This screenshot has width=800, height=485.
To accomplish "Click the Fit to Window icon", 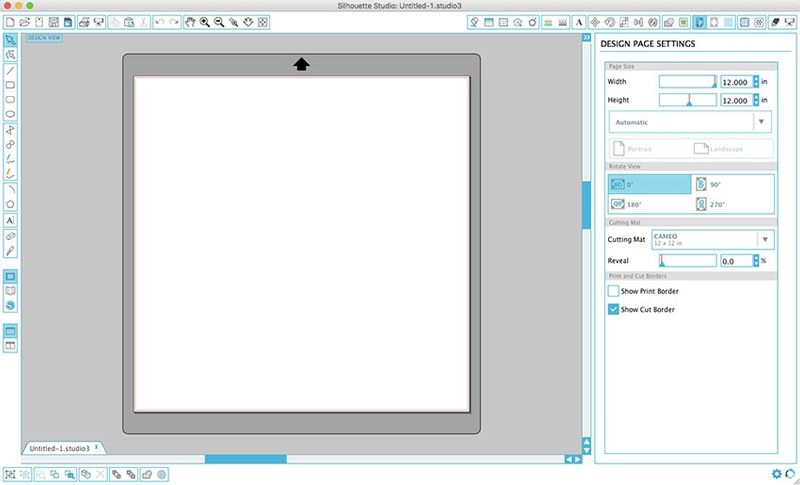I will [262, 22].
